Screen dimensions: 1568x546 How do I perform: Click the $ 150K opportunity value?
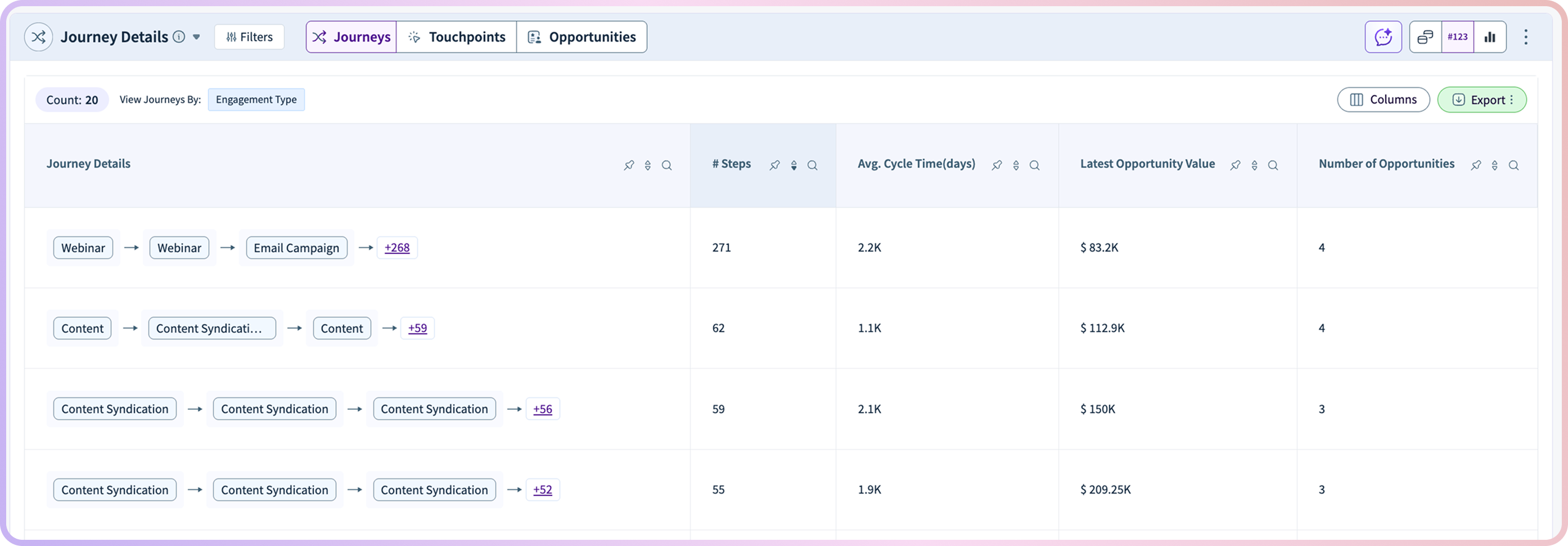tap(1097, 409)
